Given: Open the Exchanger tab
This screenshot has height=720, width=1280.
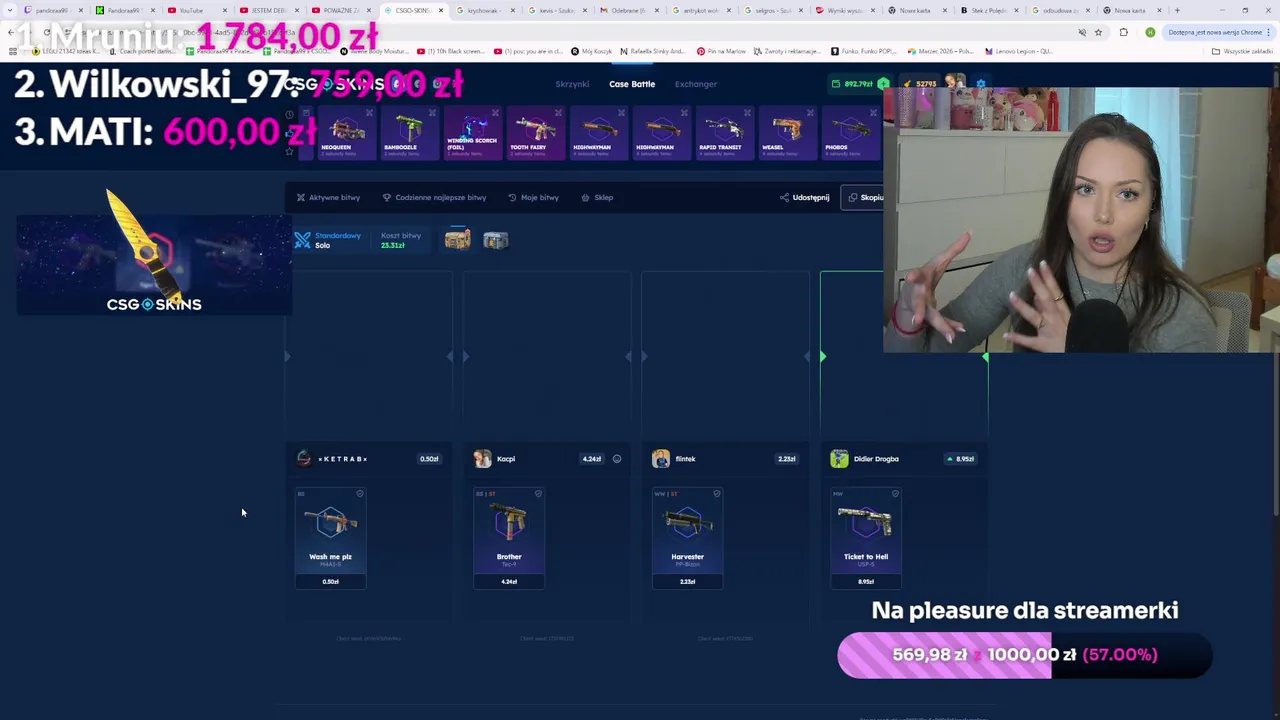Looking at the screenshot, I should (x=696, y=84).
